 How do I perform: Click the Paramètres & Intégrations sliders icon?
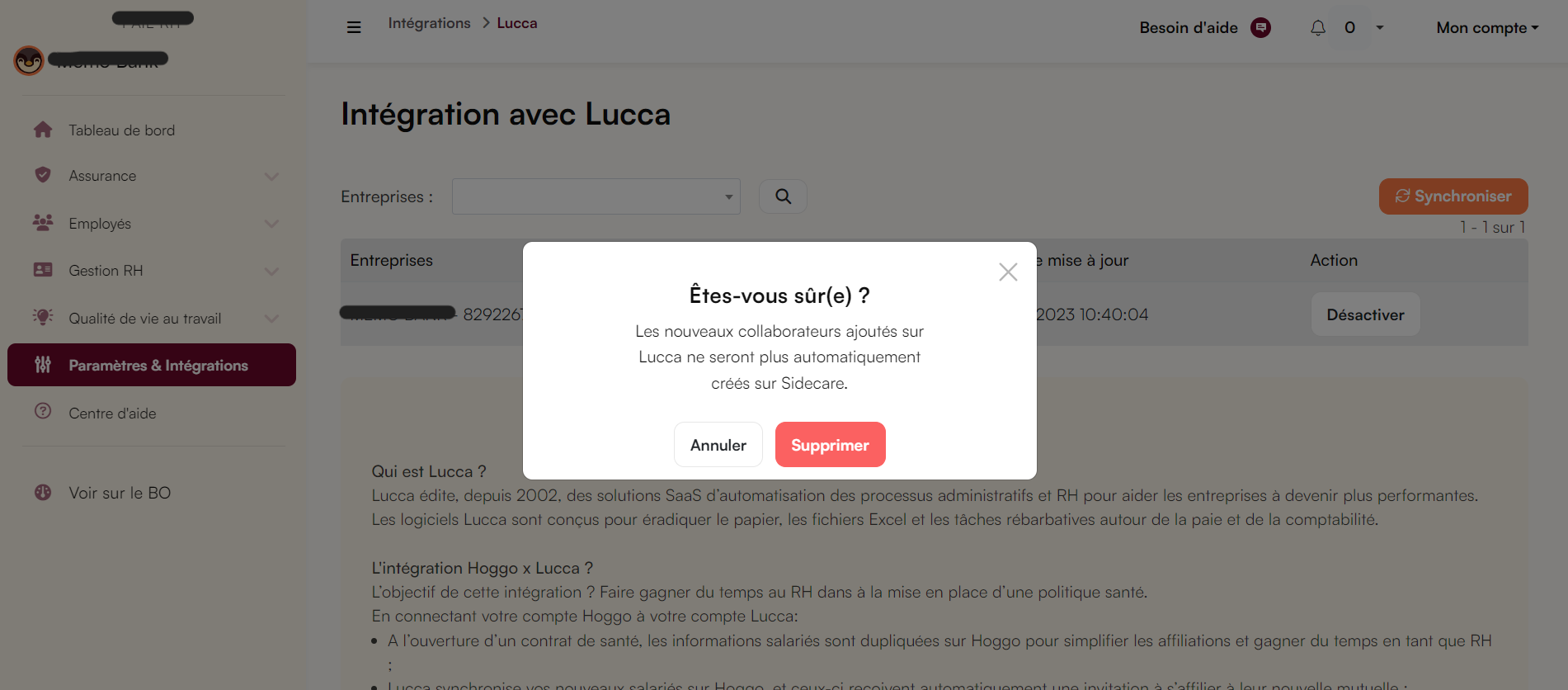(42, 365)
